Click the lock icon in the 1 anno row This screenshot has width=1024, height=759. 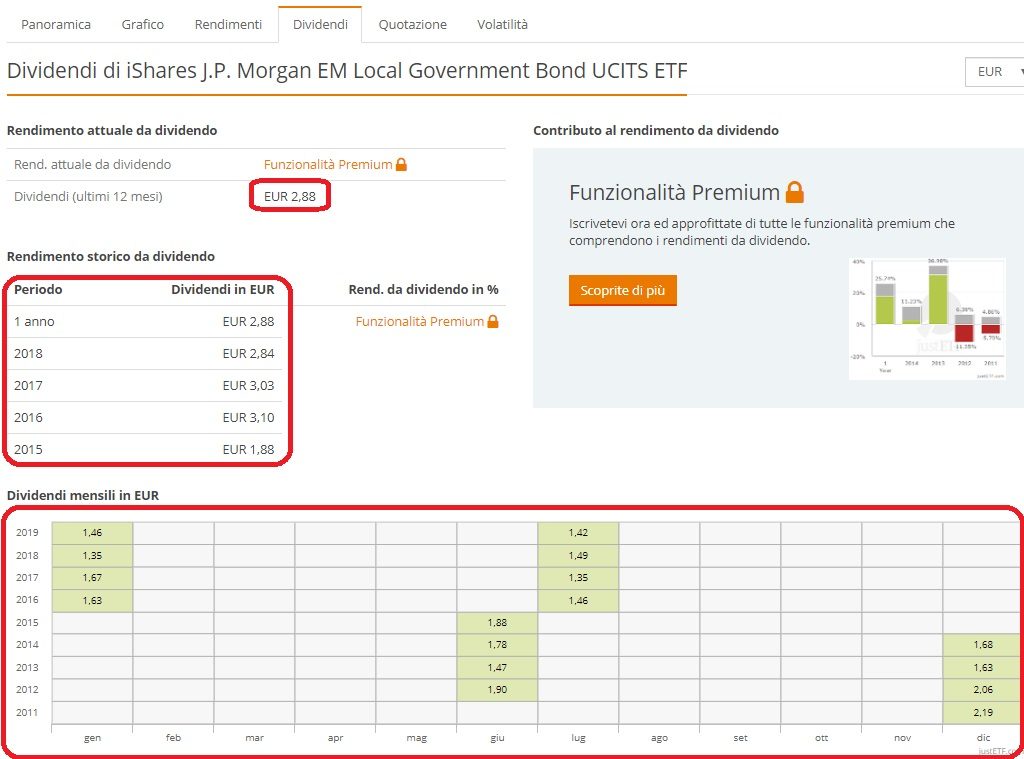click(492, 321)
